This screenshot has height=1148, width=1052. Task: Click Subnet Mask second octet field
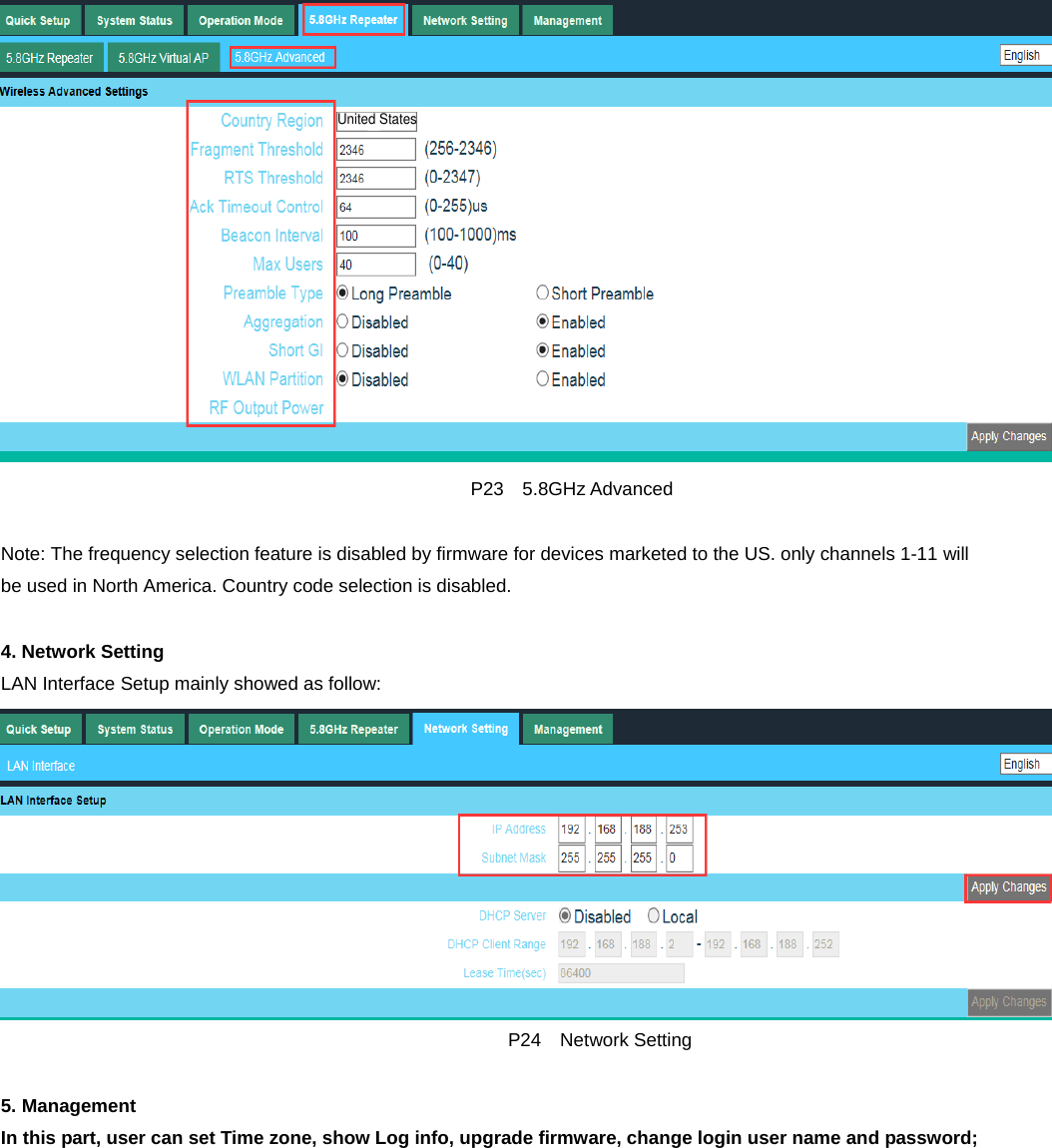[608, 859]
